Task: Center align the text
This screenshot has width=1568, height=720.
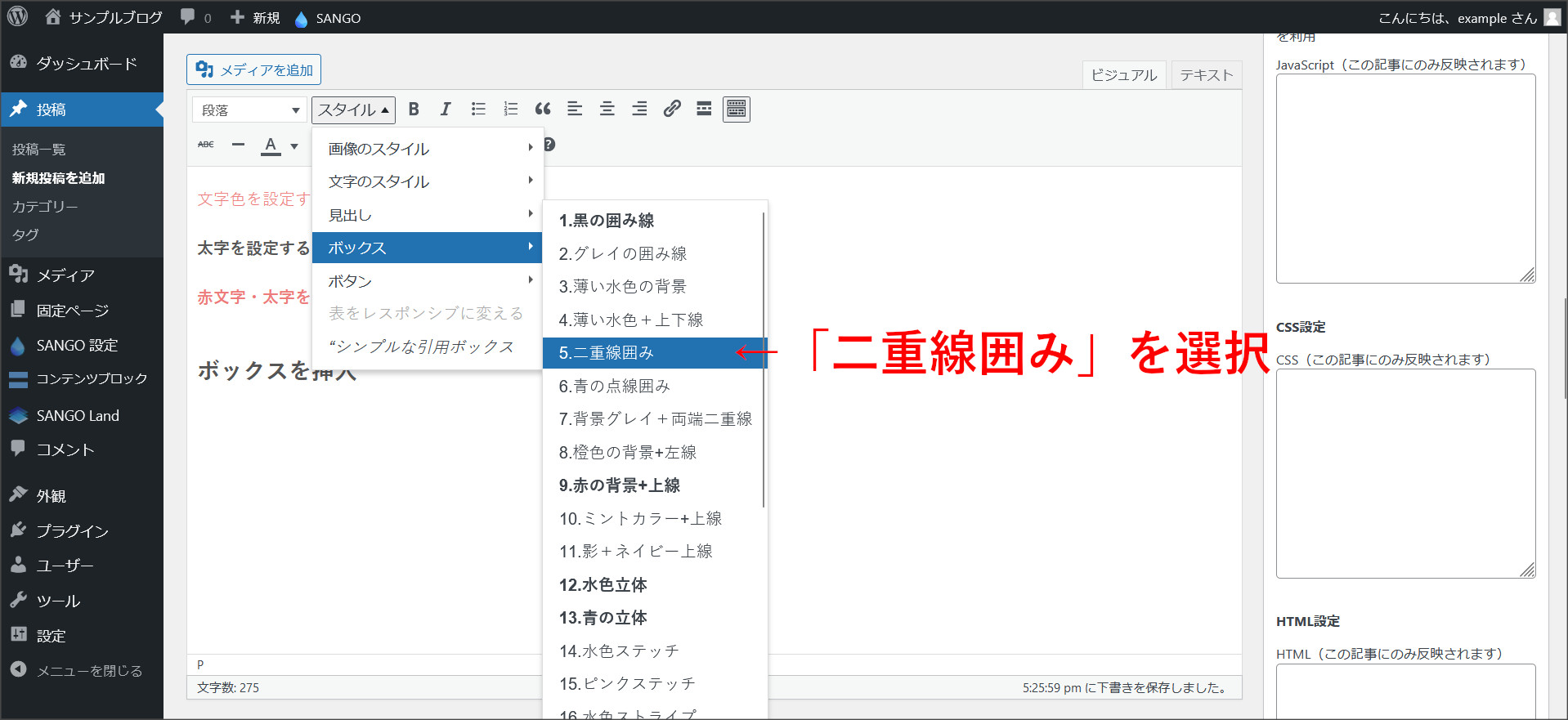Action: [x=607, y=110]
